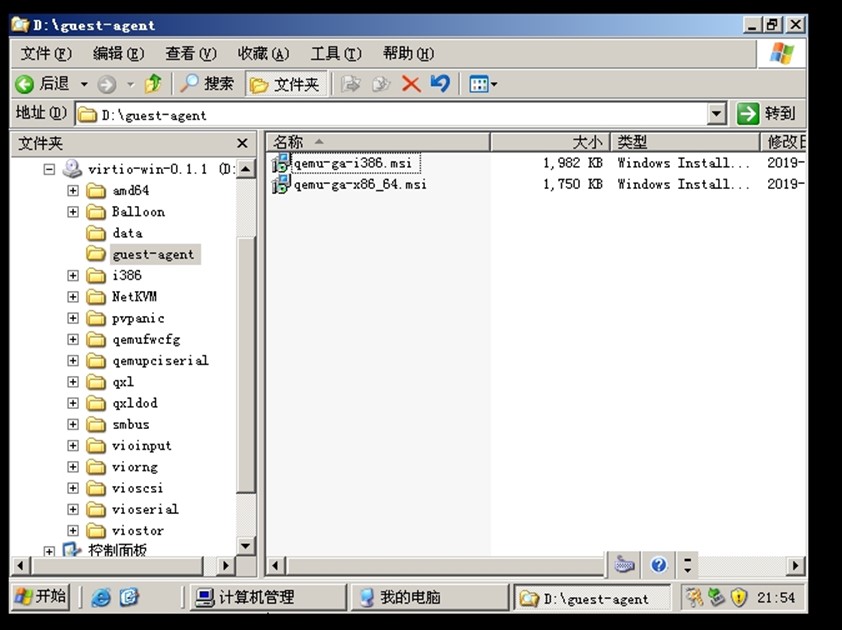
Task: Select the guest-agent folder icon in tree
Action: 96,254
